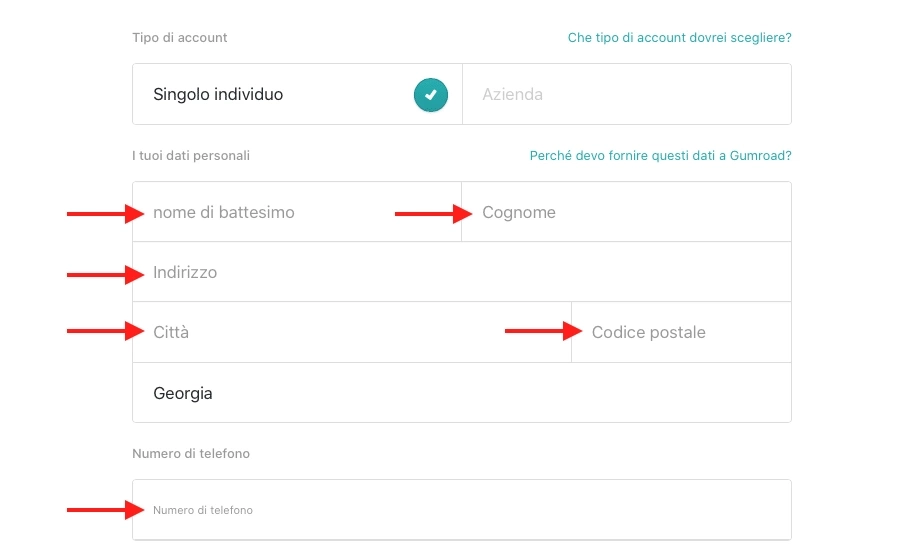
Task: Click the red arrow pointing to Codice postale
Action: pyautogui.click(x=542, y=331)
